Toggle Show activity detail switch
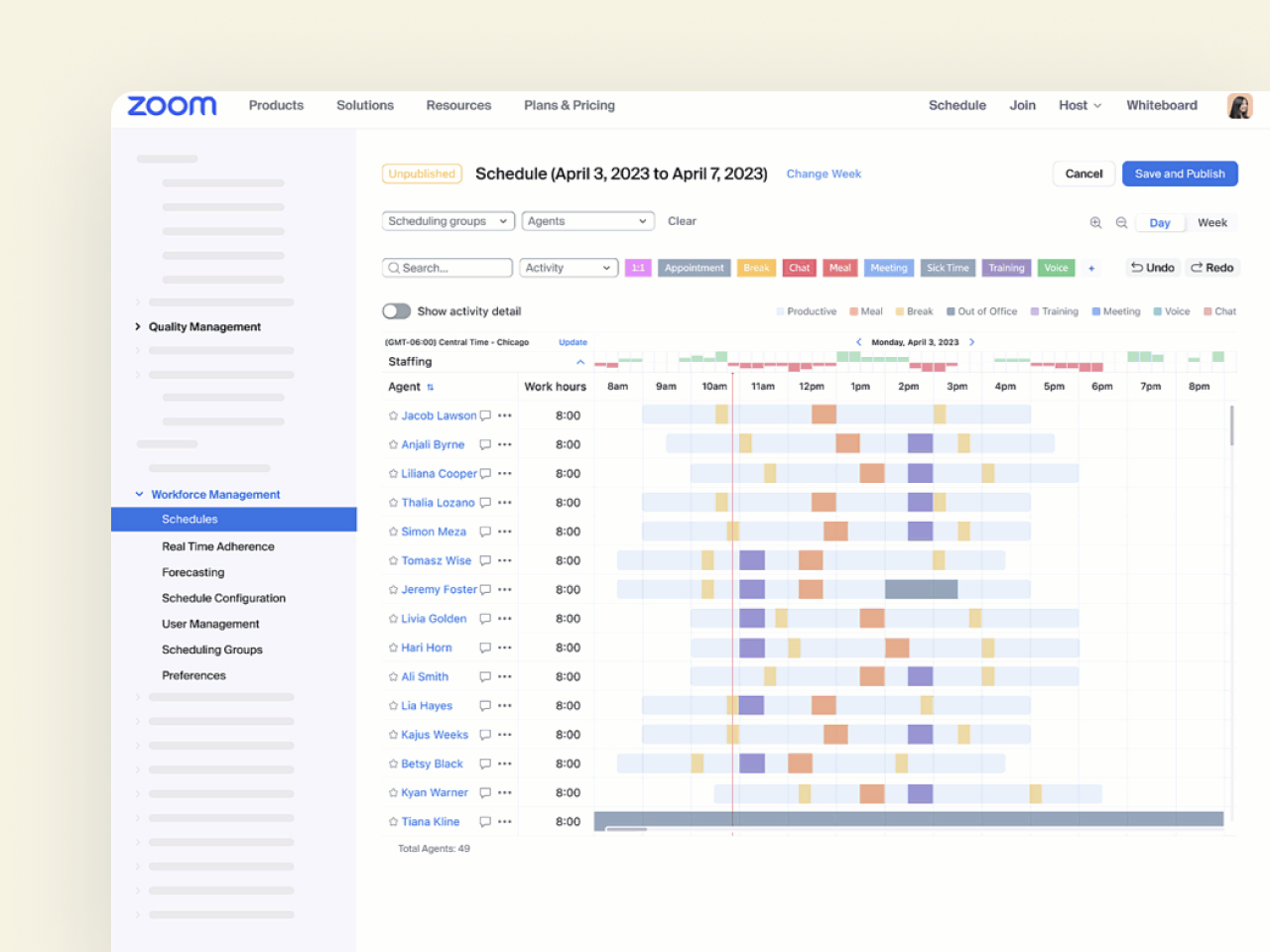 point(397,311)
